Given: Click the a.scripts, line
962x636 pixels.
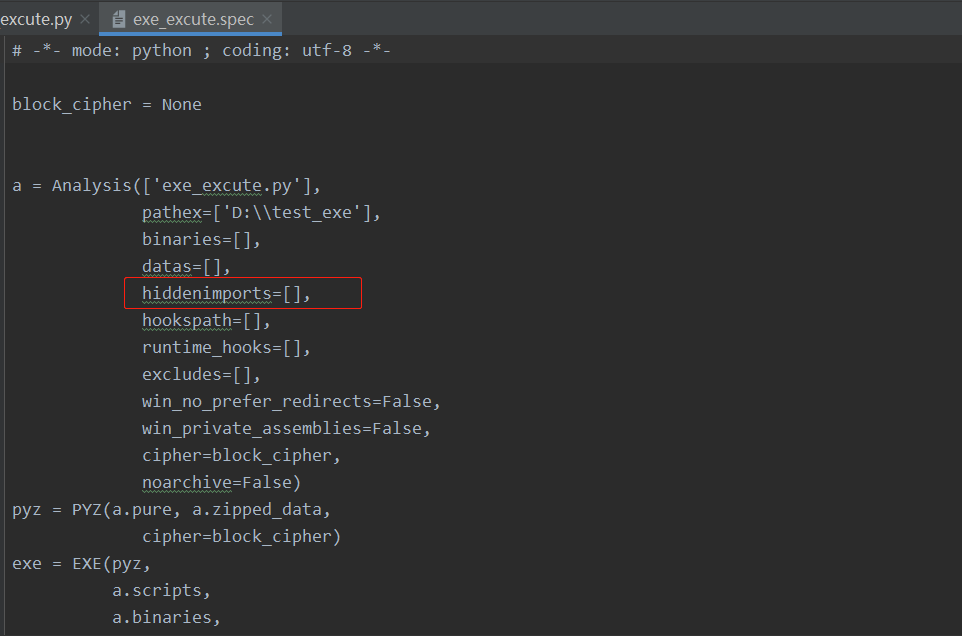Looking at the screenshot, I should [161, 590].
